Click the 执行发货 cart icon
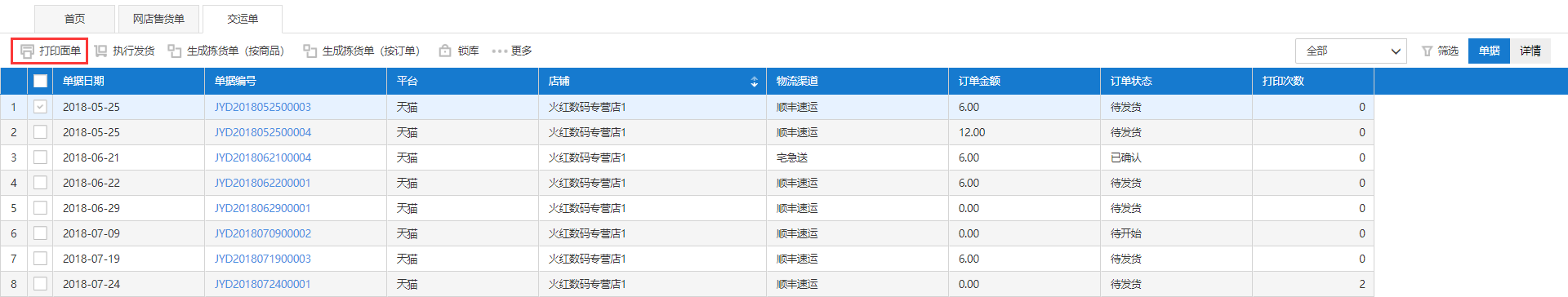This screenshot has height=297, width=1568. click(x=100, y=51)
